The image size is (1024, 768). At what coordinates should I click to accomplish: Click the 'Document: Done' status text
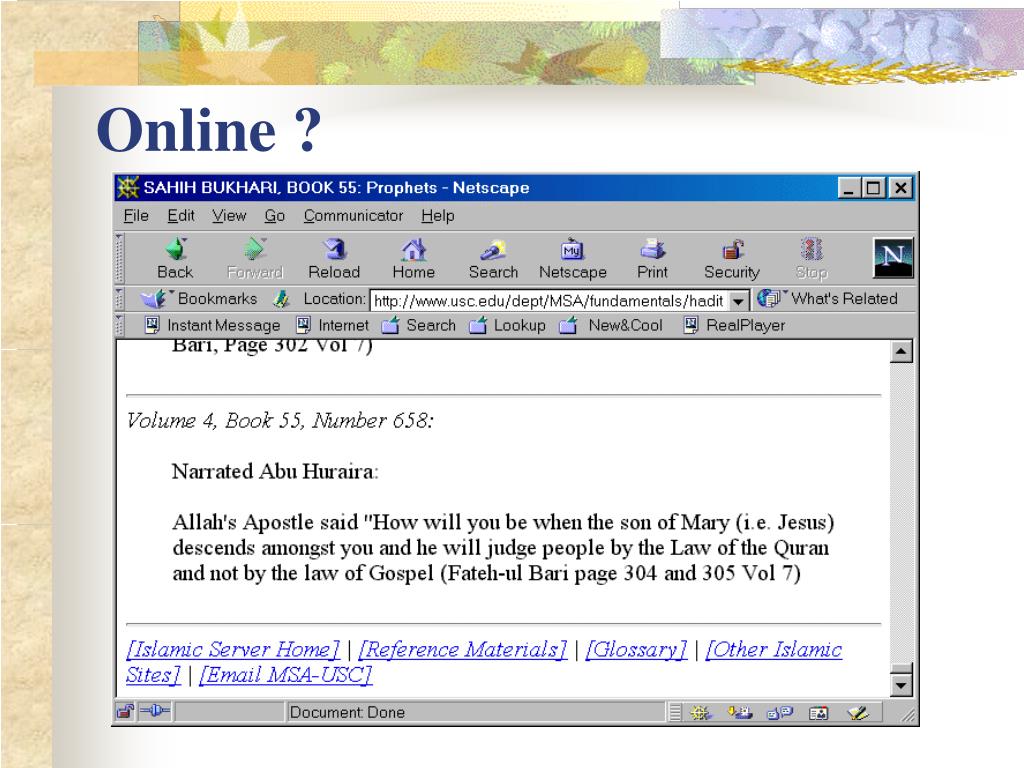[x=347, y=712]
